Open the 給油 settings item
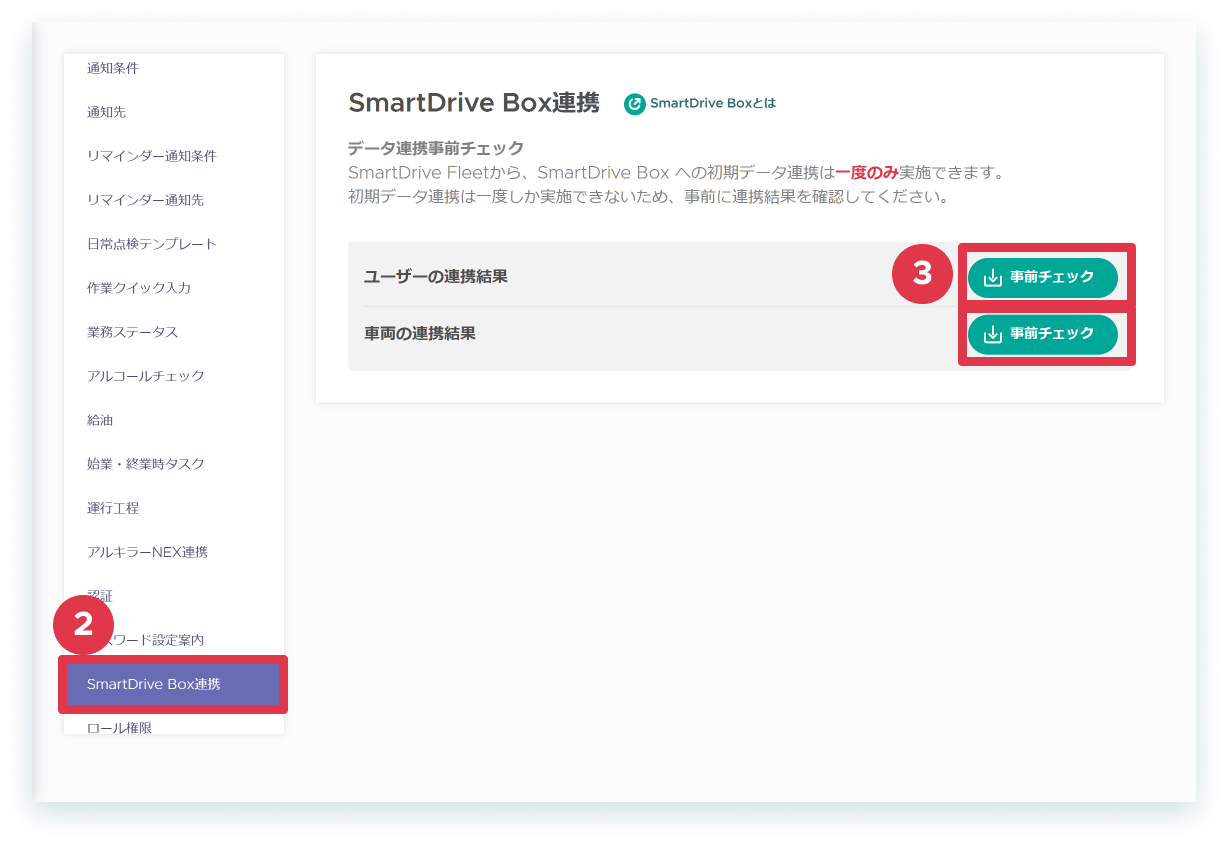The height and width of the screenshot is (844, 1228). [100, 420]
